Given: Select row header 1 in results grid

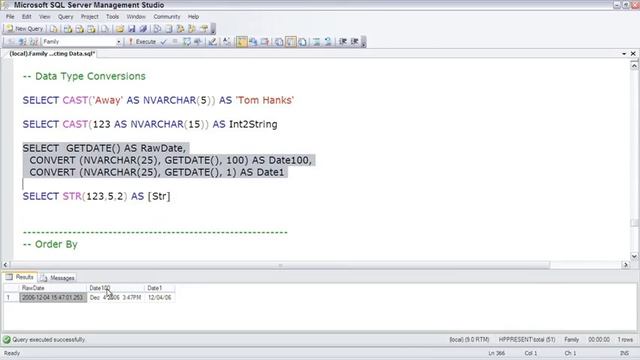Looking at the screenshot, I should (x=11, y=298).
